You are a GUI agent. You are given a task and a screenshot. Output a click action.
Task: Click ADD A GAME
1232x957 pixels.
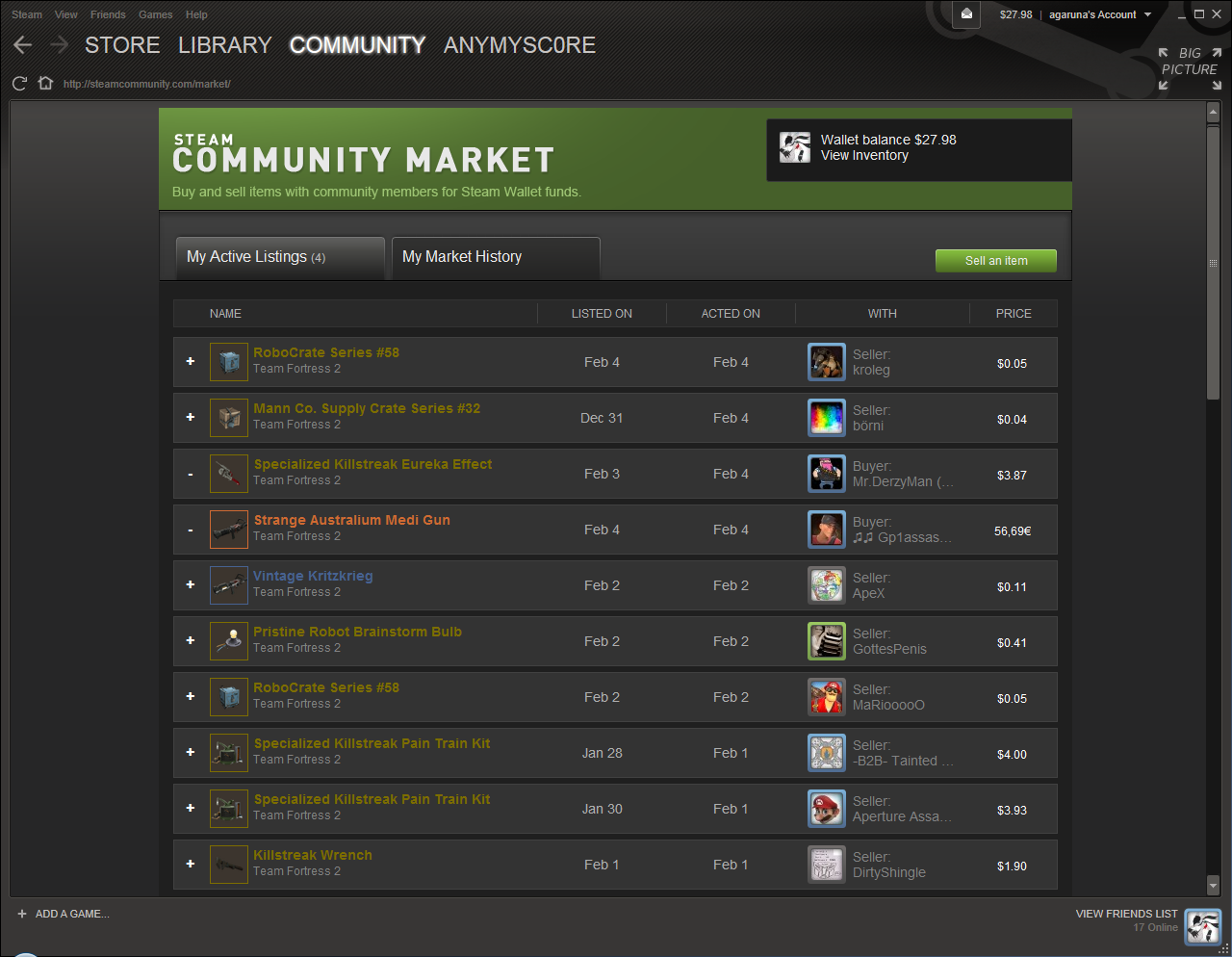tap(64, 914)
